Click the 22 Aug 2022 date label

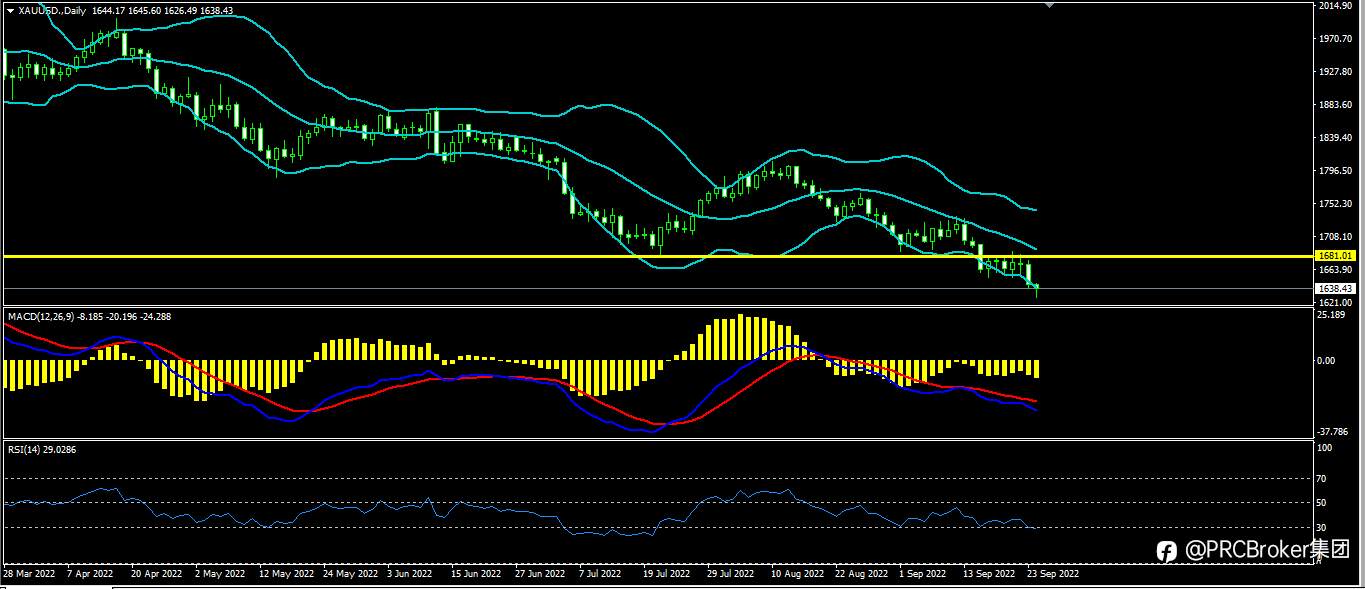click(x=861, y=575)
